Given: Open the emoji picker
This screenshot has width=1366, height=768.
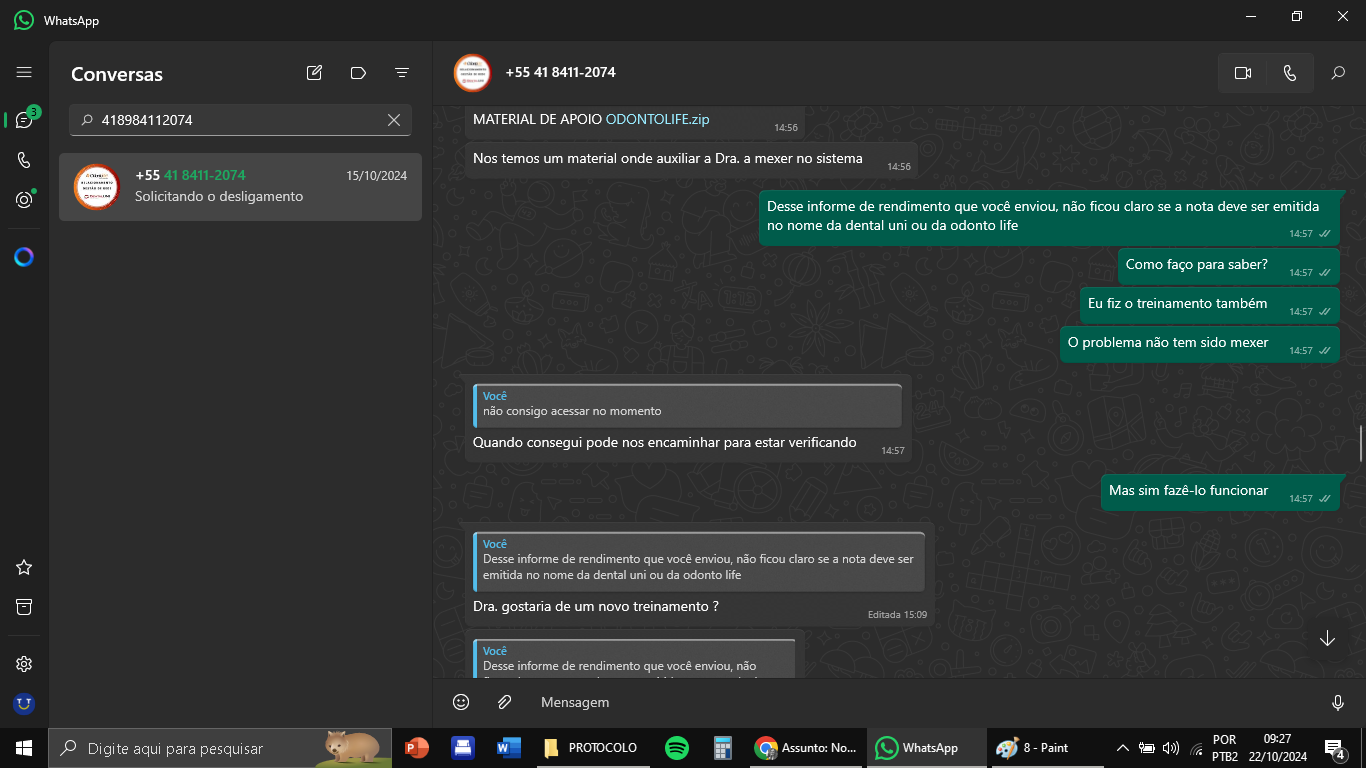Looking at the screenshot, I should tap(461, 702).
